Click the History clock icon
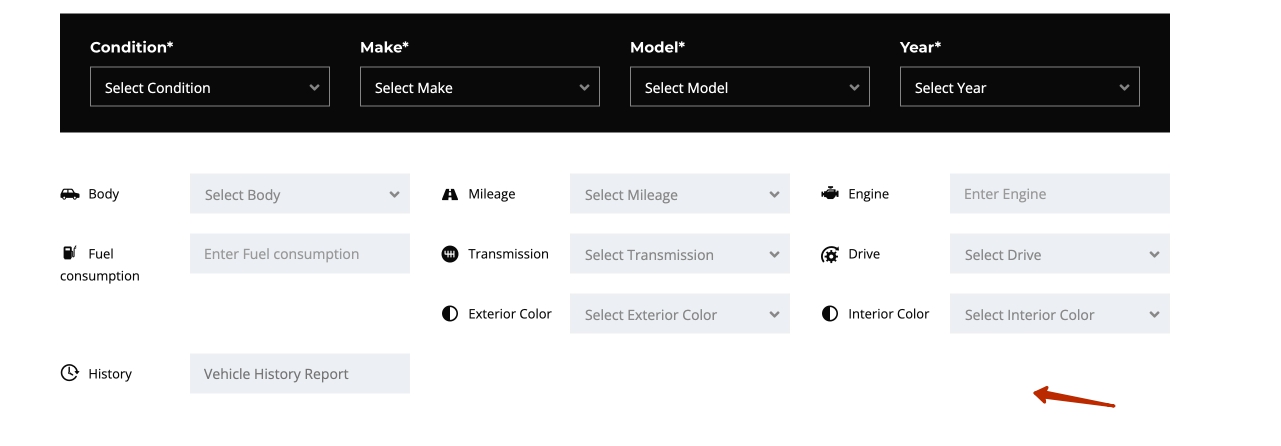This screenshot has width=1281, height=446. (x=69, y=373)
